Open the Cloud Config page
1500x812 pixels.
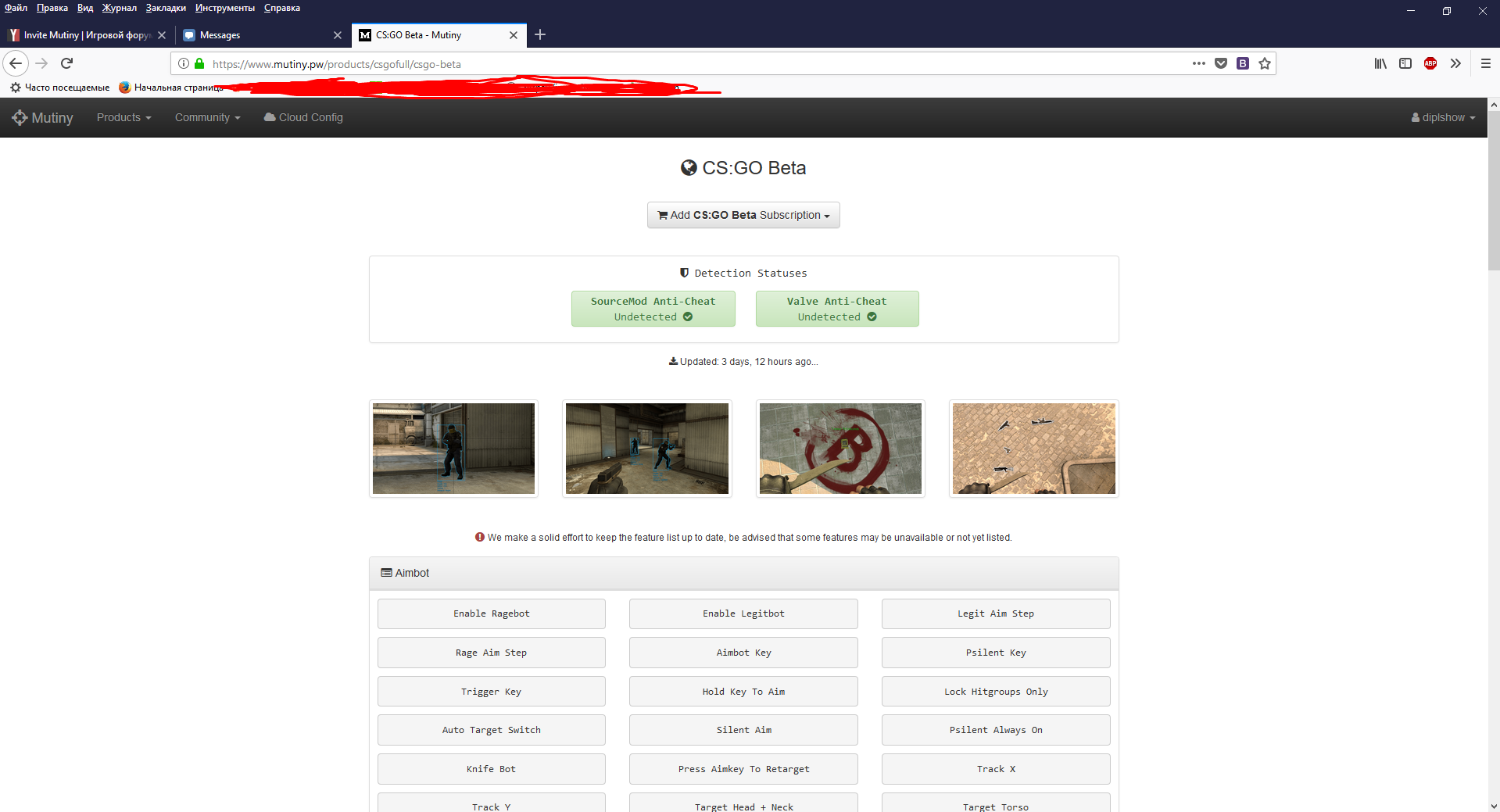pos(303,117)
